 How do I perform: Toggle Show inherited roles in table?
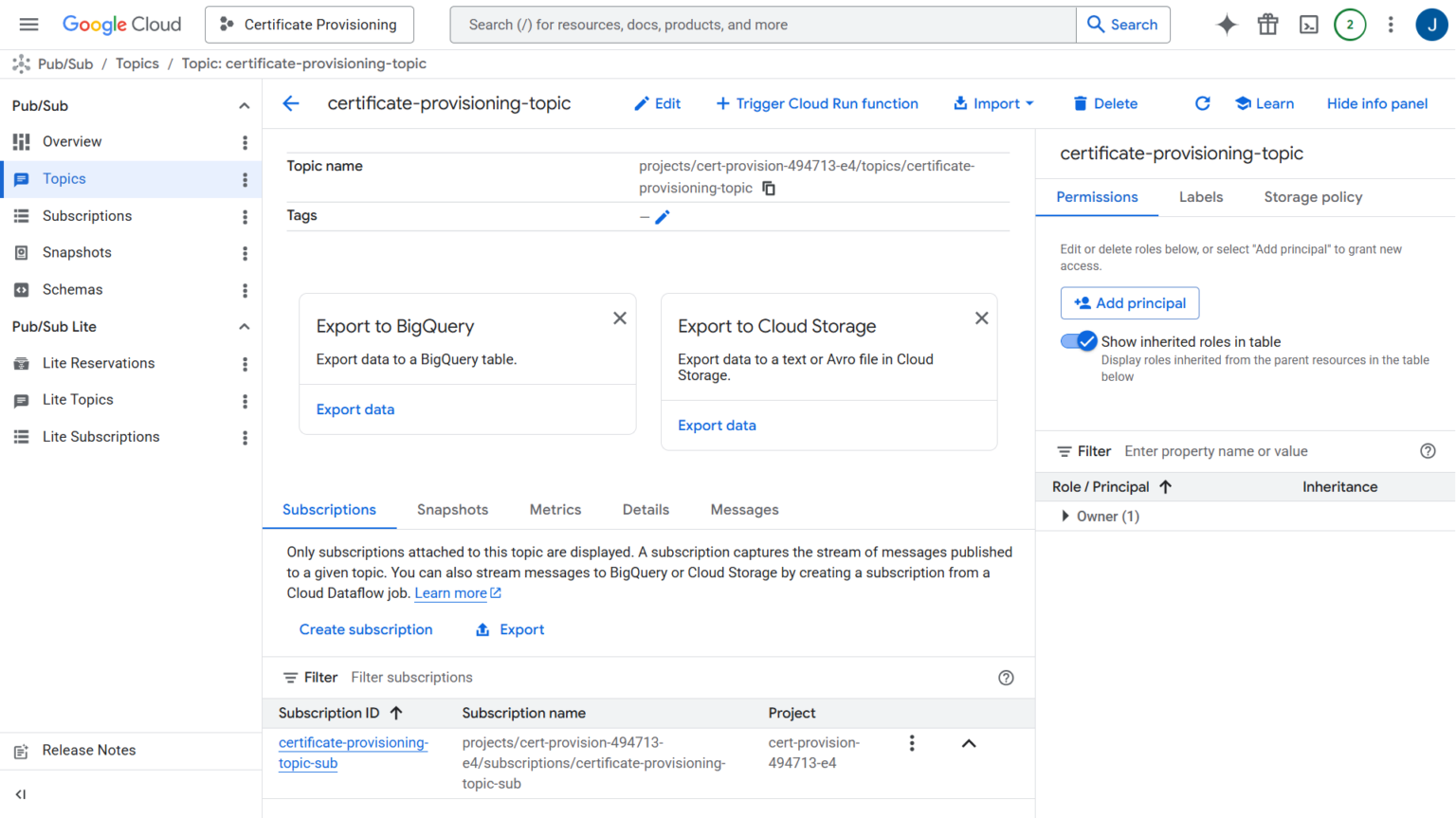tap(1079, 341)
